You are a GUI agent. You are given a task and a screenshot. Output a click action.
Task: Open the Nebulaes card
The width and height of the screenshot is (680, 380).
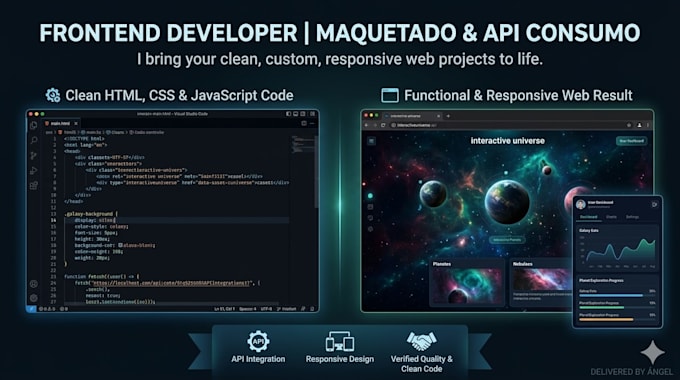541,283
